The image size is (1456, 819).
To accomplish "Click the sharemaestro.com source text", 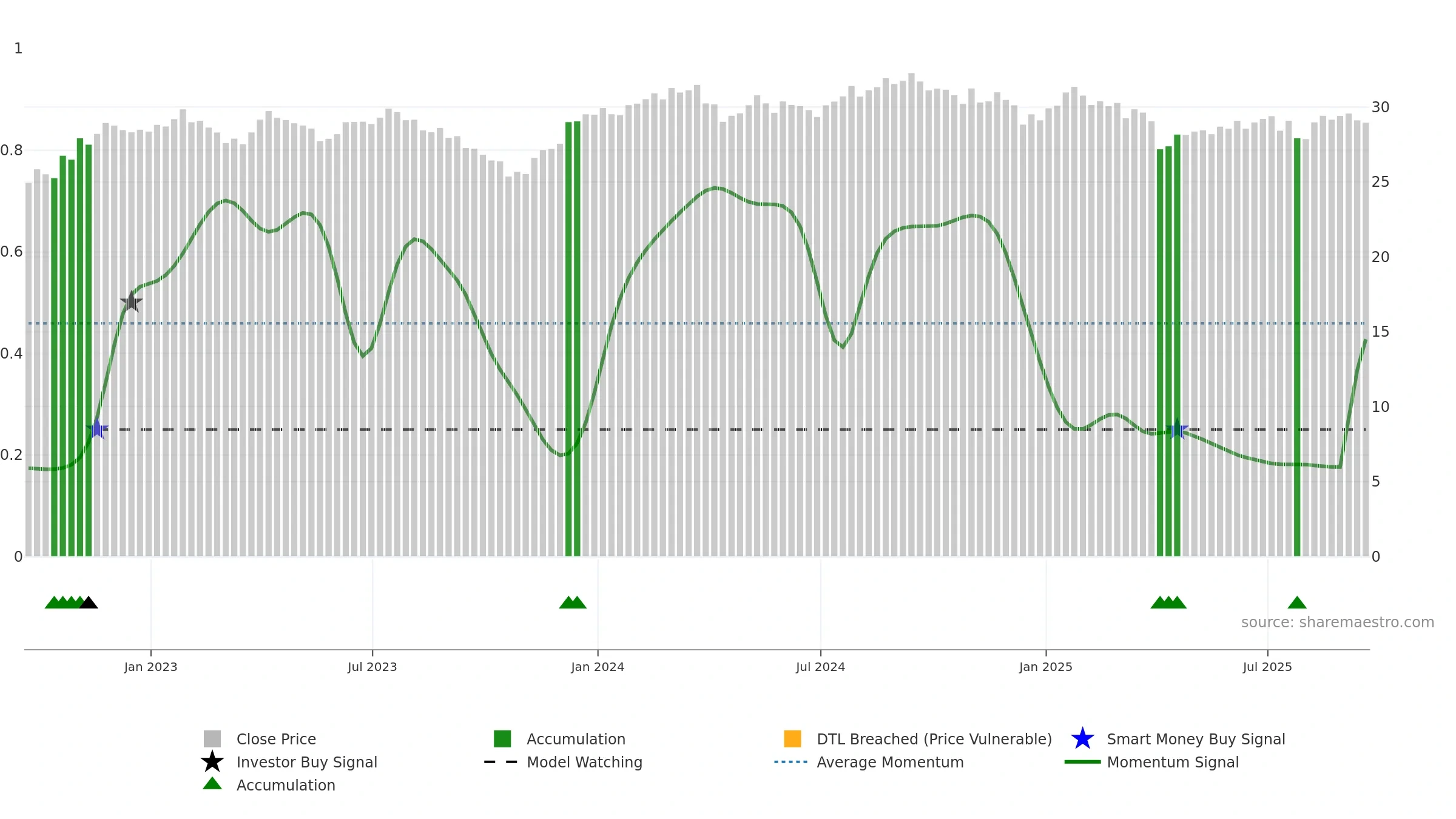I will coord(1338,622).
